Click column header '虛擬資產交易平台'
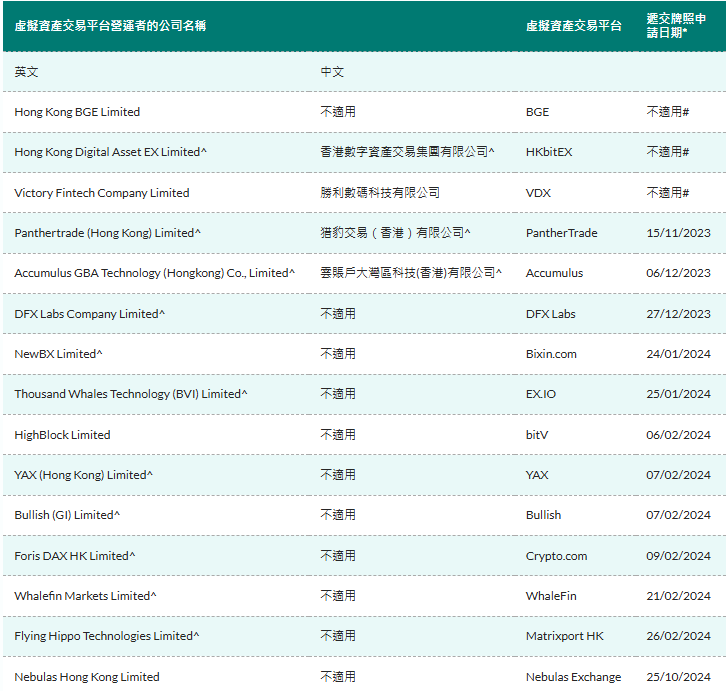The height and width of the screenshot is (691, 726). [573, 25]
